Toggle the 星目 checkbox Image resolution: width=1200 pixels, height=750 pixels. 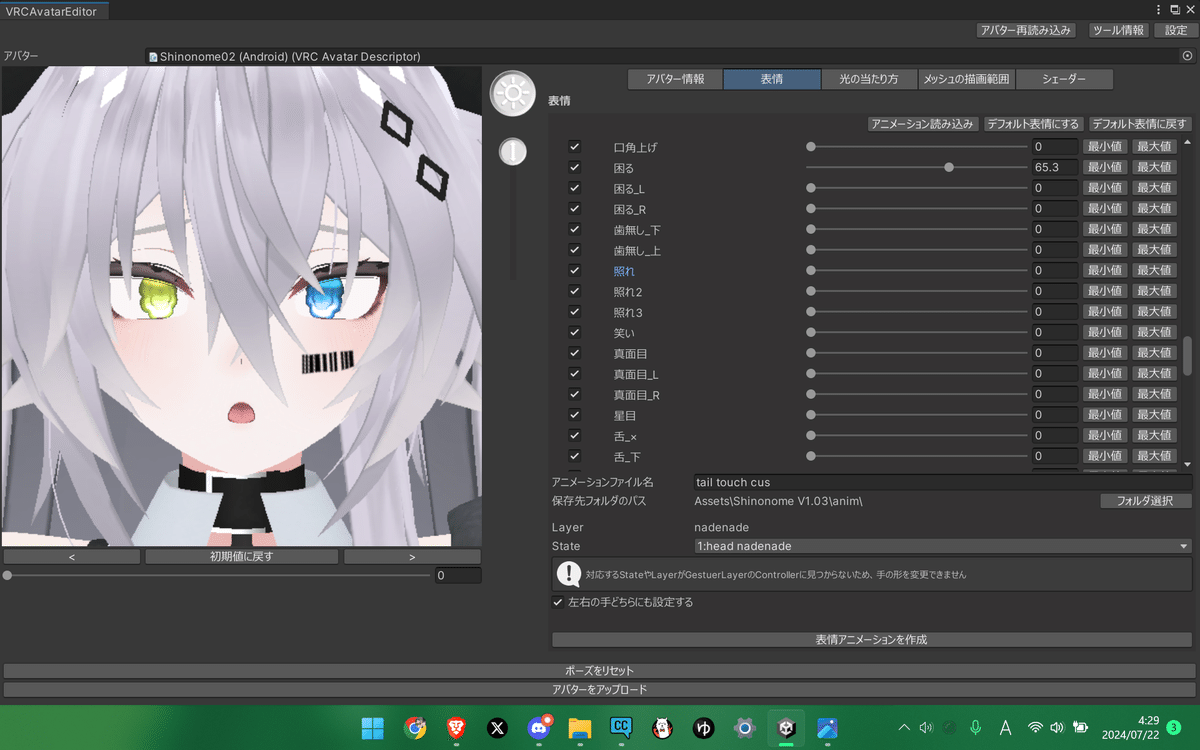click(x=574, y=415)
